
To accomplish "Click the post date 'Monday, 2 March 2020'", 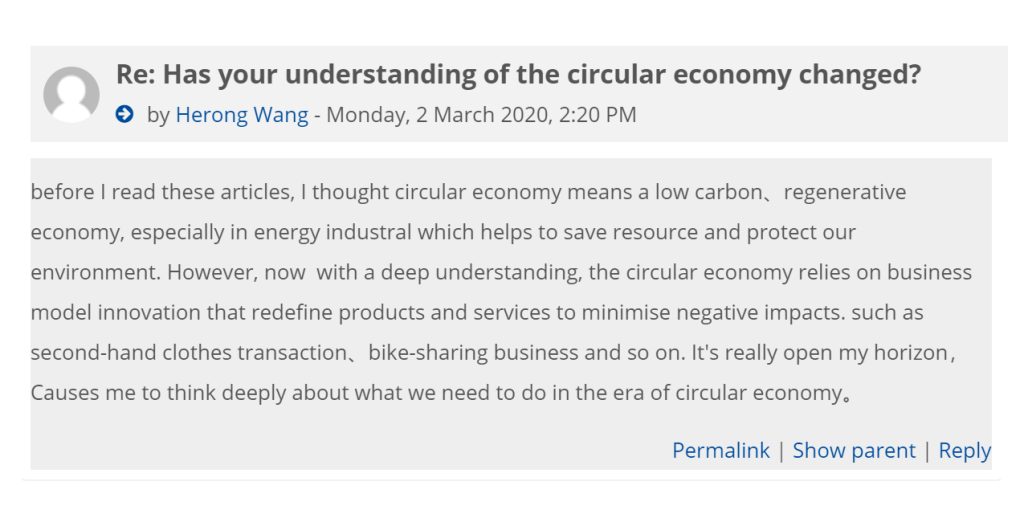I will pyautogui.click(x=434, y=115).
